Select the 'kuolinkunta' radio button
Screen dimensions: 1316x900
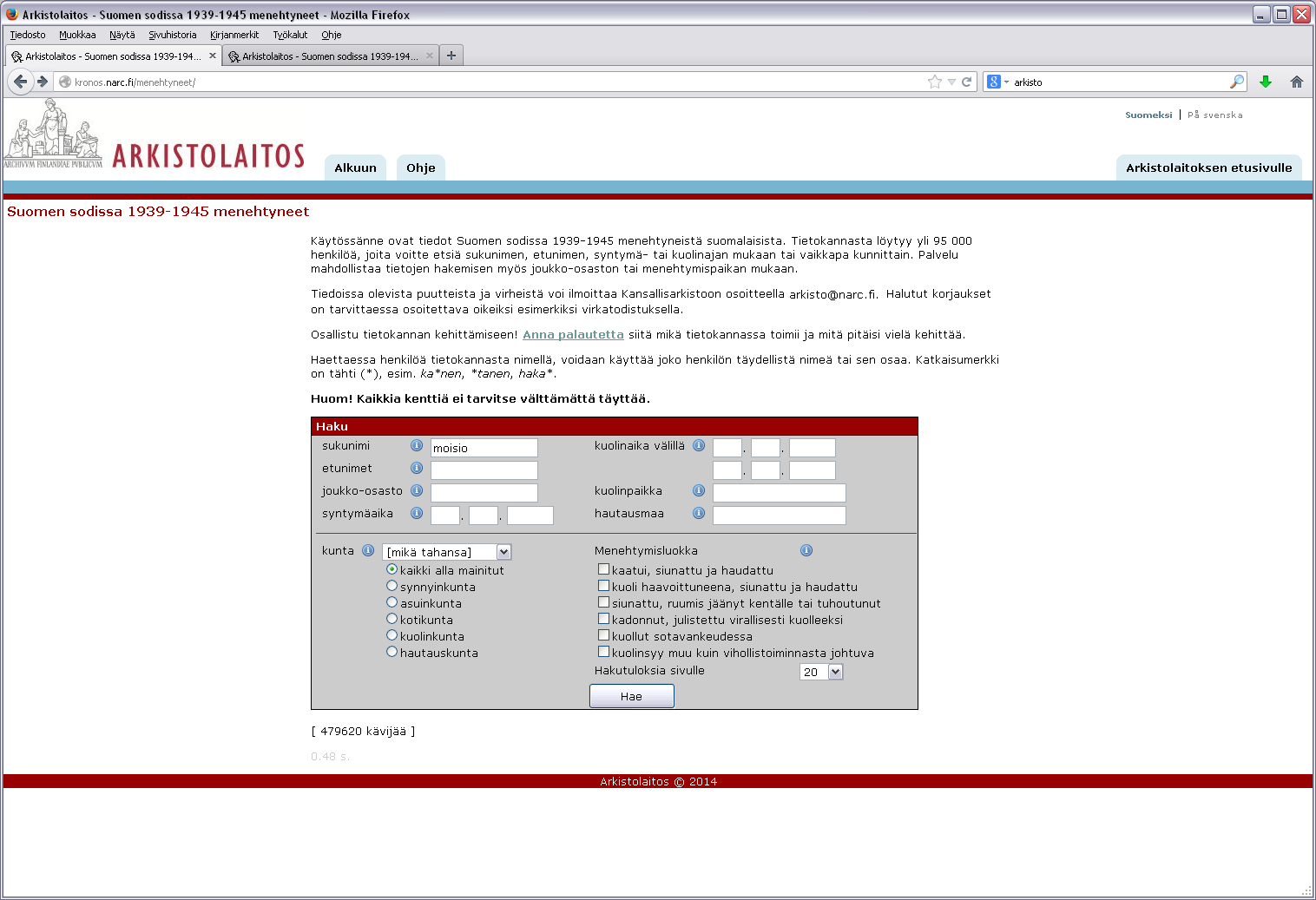pyautogui.click(x=392, y=635)
